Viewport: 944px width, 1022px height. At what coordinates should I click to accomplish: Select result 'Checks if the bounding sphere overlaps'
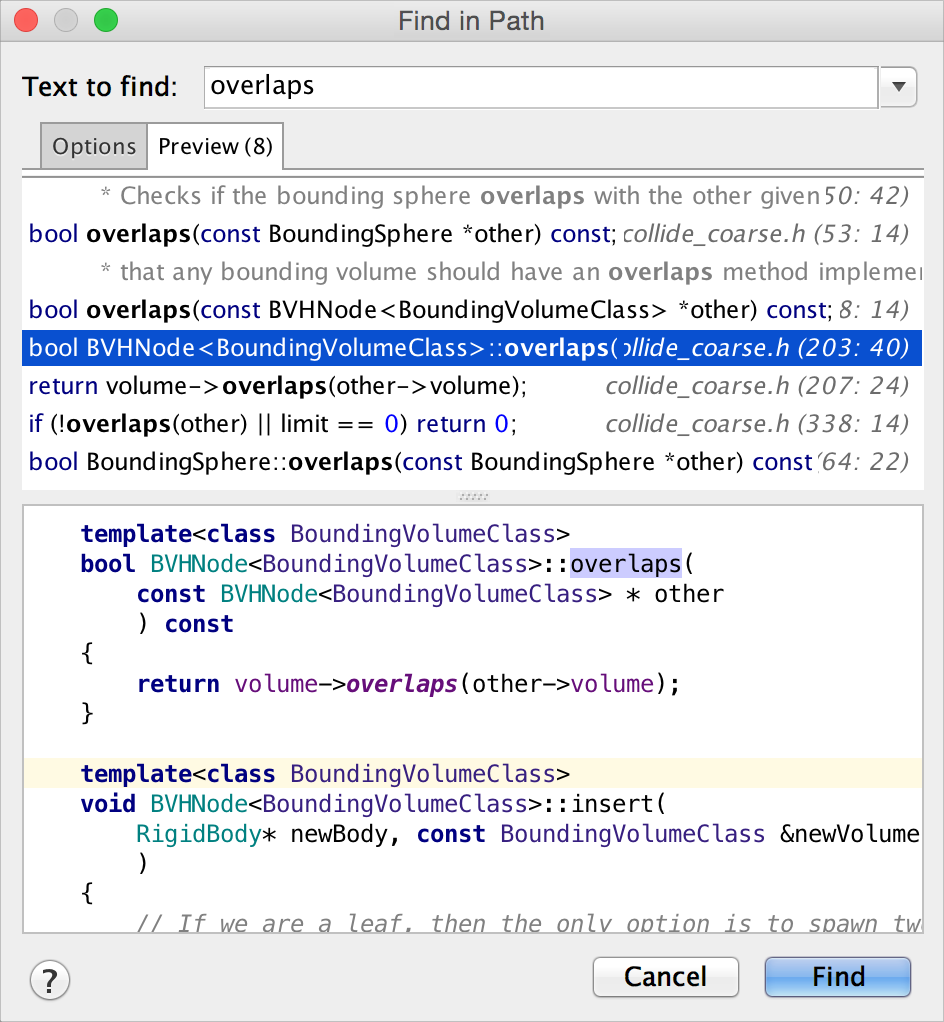click(473, 196)
